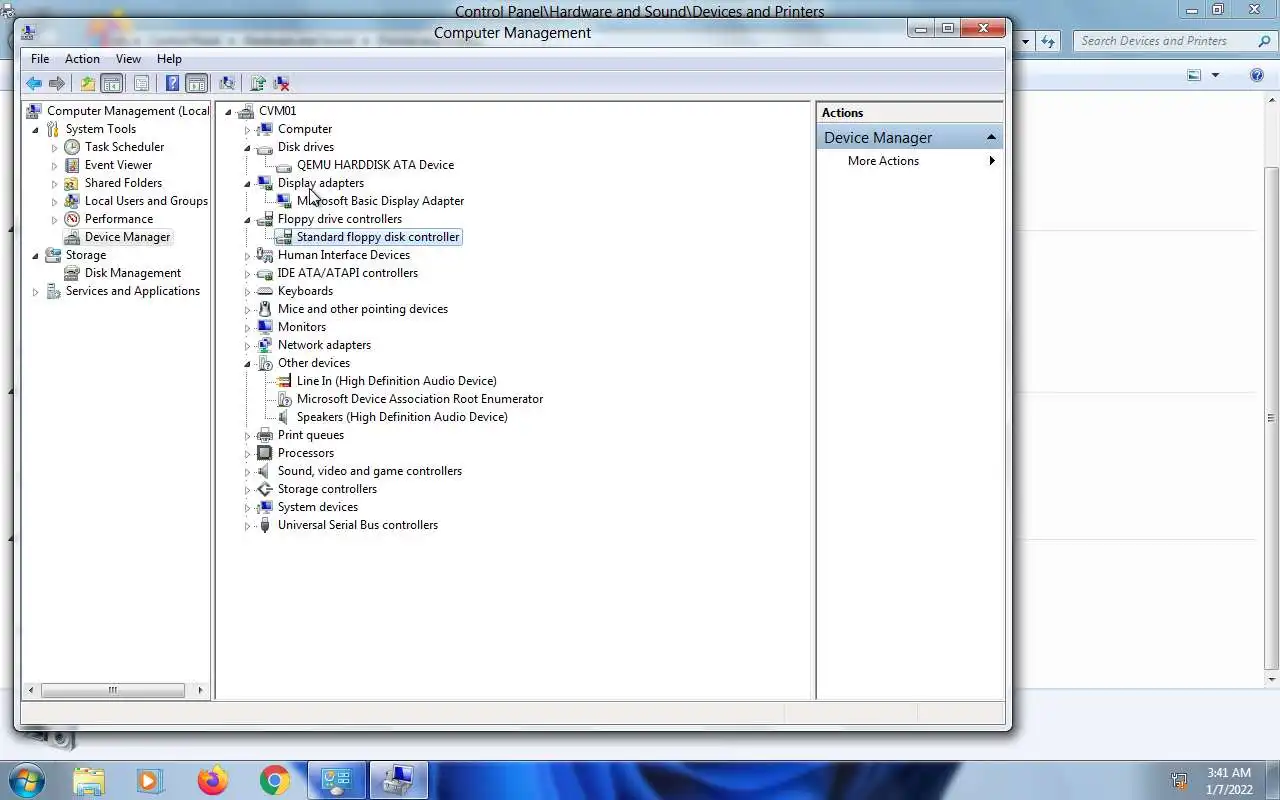The image size is (1280, 800).
Task: Launch Firefox from the taskbar
Action: pos(212,780)
